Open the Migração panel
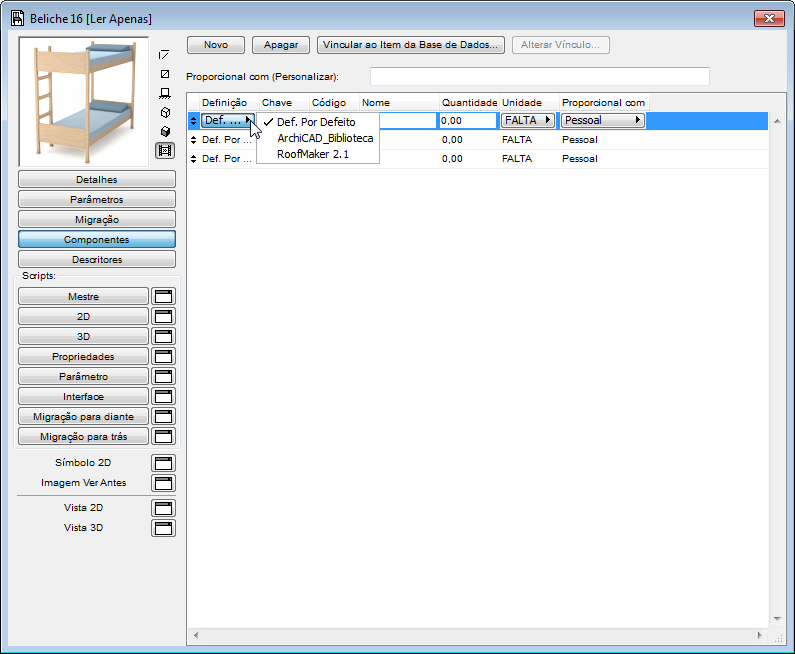Viewport: 795px width, 654px height. [x=97, y=220]
